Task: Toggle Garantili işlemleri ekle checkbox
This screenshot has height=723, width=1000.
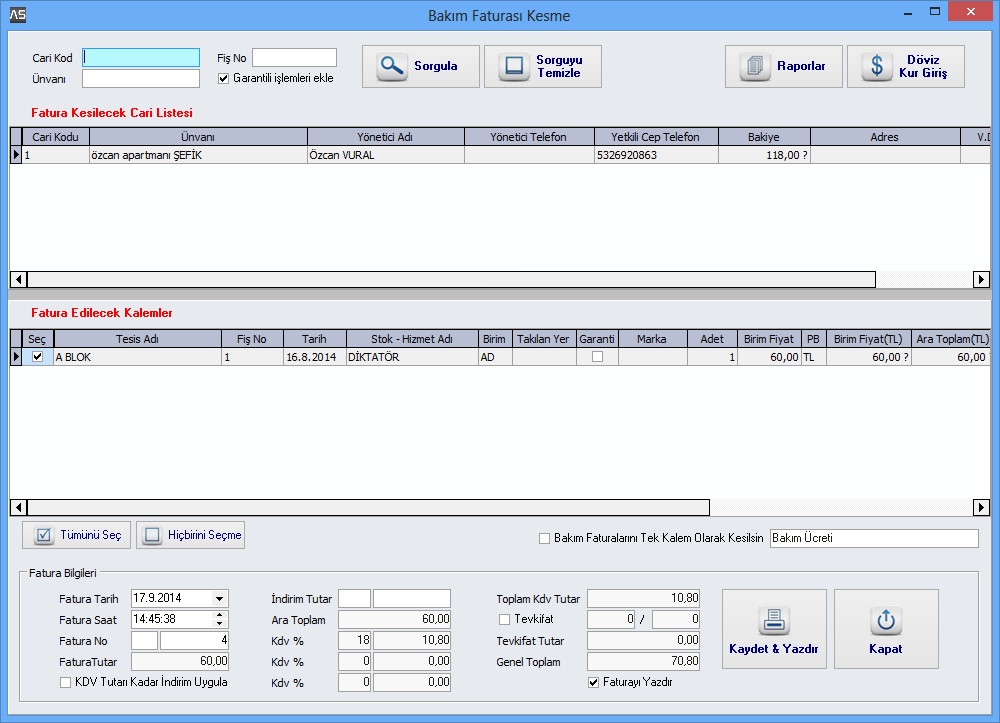Action: [x=223, y=78]
